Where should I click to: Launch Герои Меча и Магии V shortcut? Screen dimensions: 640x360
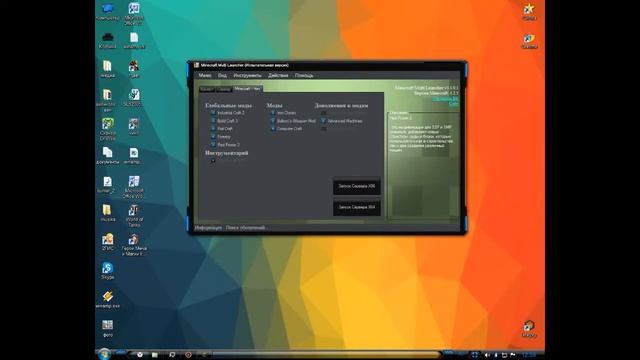click(x=133, y=244)
